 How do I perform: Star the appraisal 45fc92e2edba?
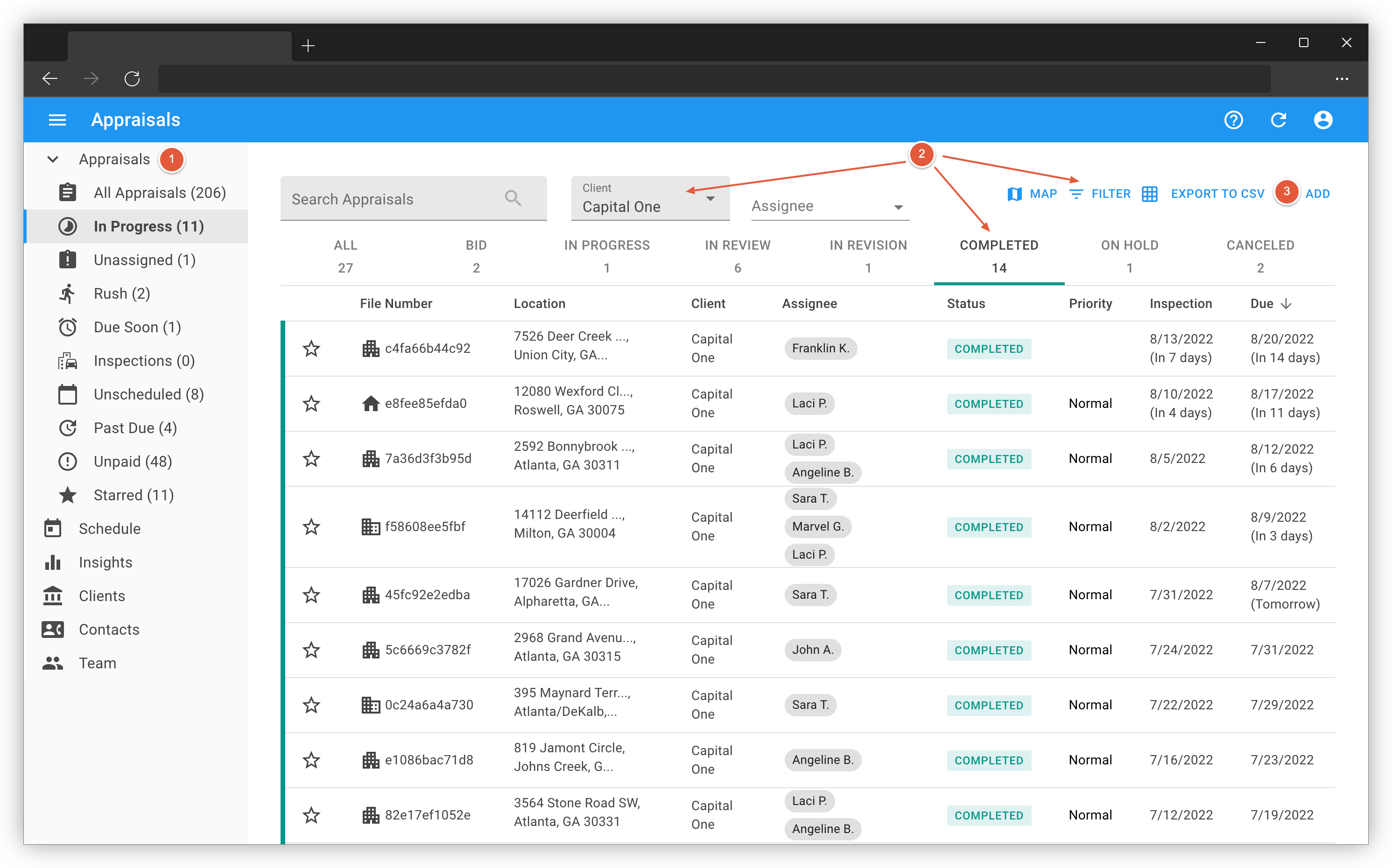[311, 594]
